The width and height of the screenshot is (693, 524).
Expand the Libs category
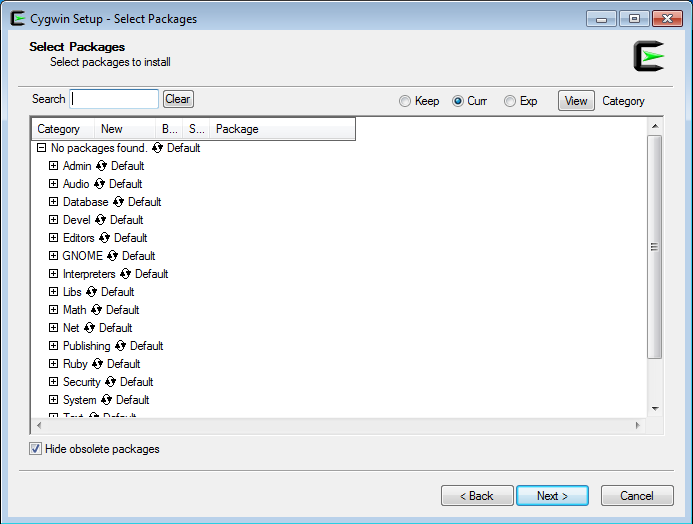click(53, 292)
